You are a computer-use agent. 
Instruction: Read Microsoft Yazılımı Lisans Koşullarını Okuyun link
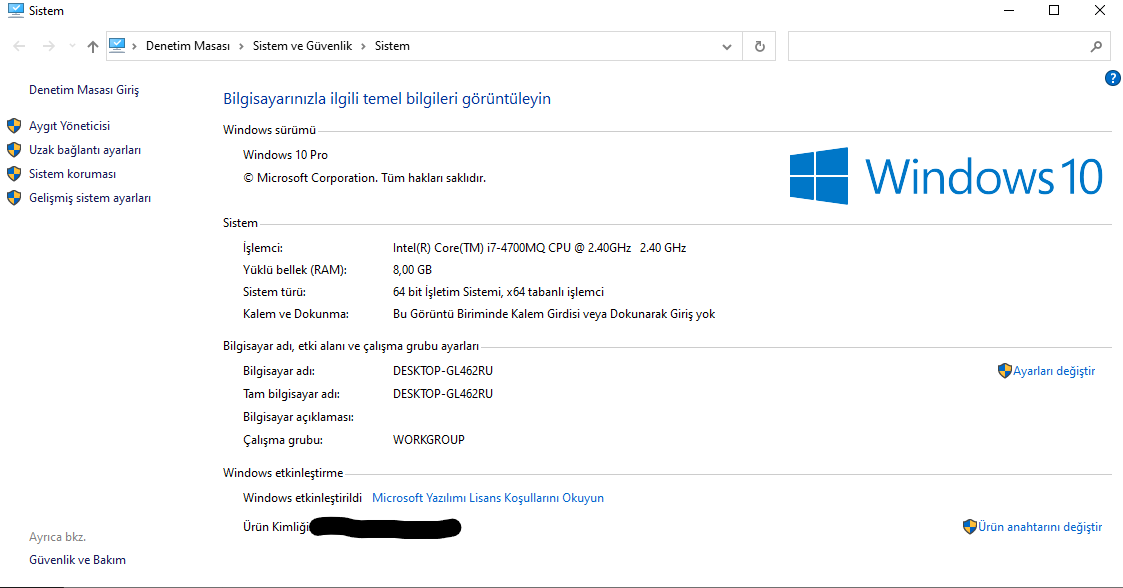point(488,498)
